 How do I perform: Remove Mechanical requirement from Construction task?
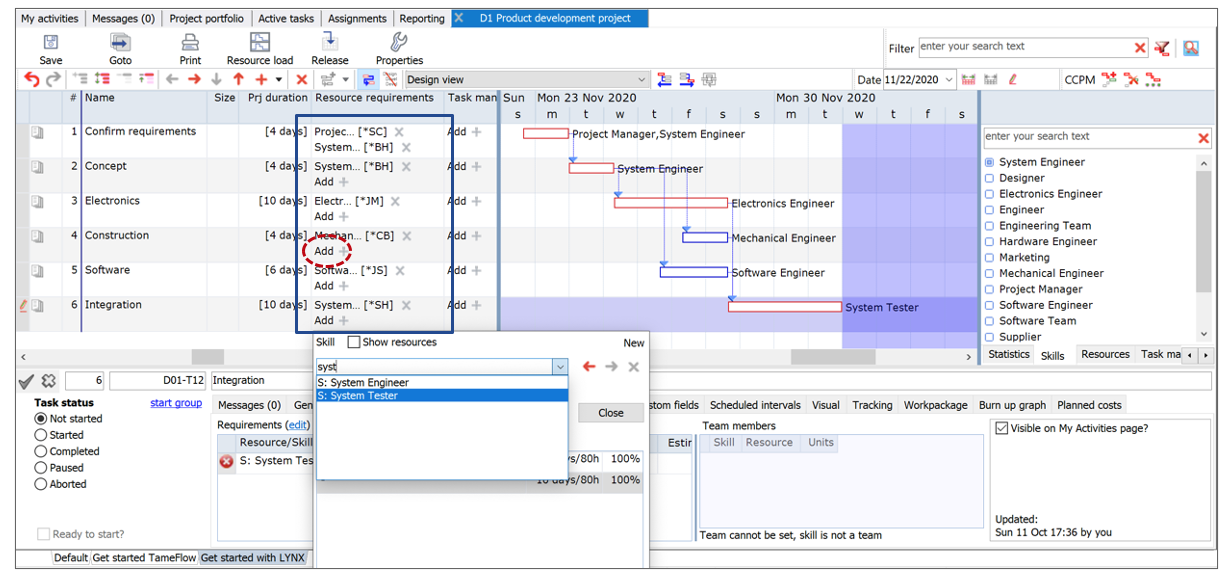(x=406, y=236)
